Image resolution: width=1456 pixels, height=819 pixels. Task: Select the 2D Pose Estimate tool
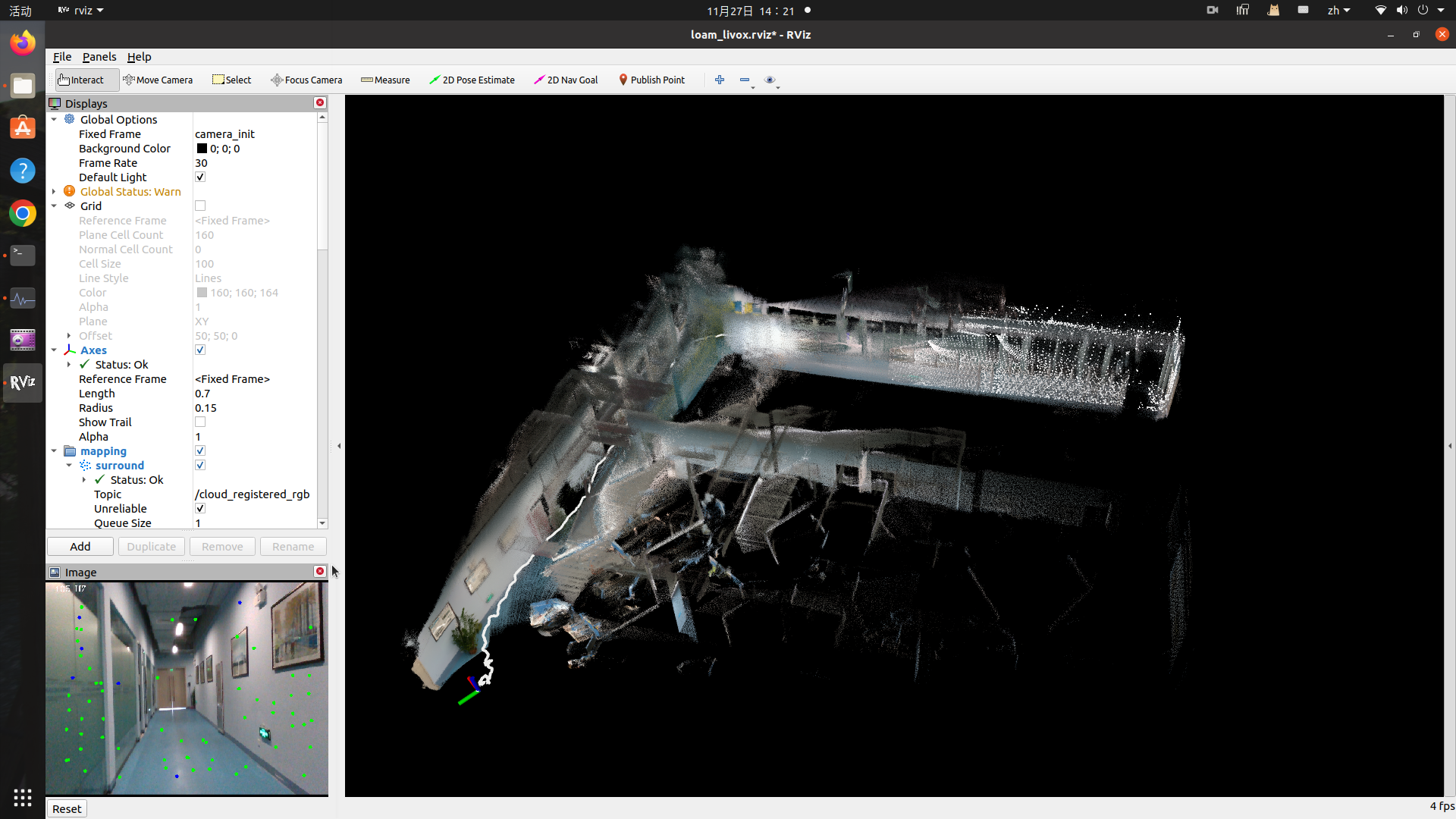tap(472, 80)
